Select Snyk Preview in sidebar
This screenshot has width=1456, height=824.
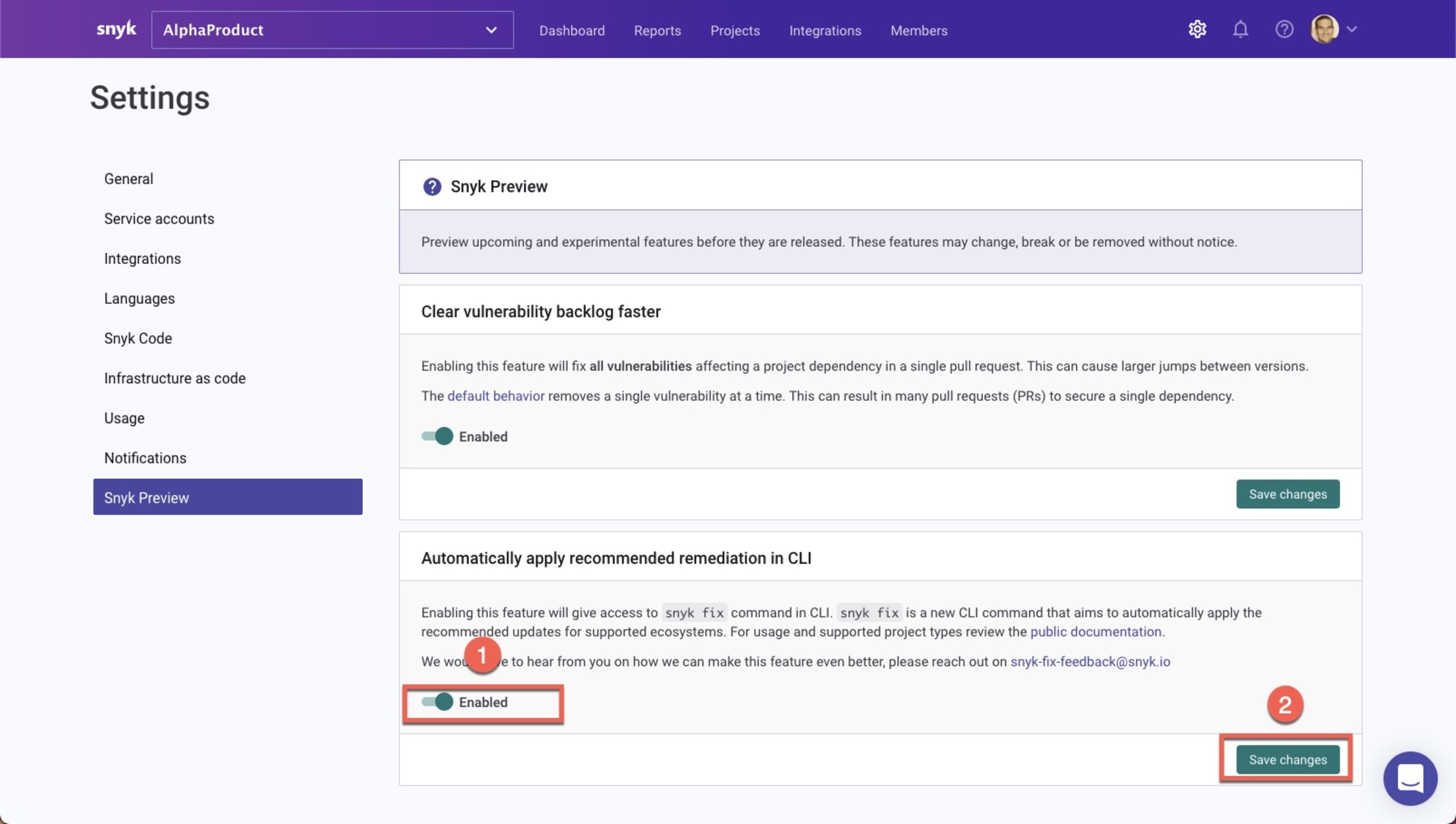(227, 496)
